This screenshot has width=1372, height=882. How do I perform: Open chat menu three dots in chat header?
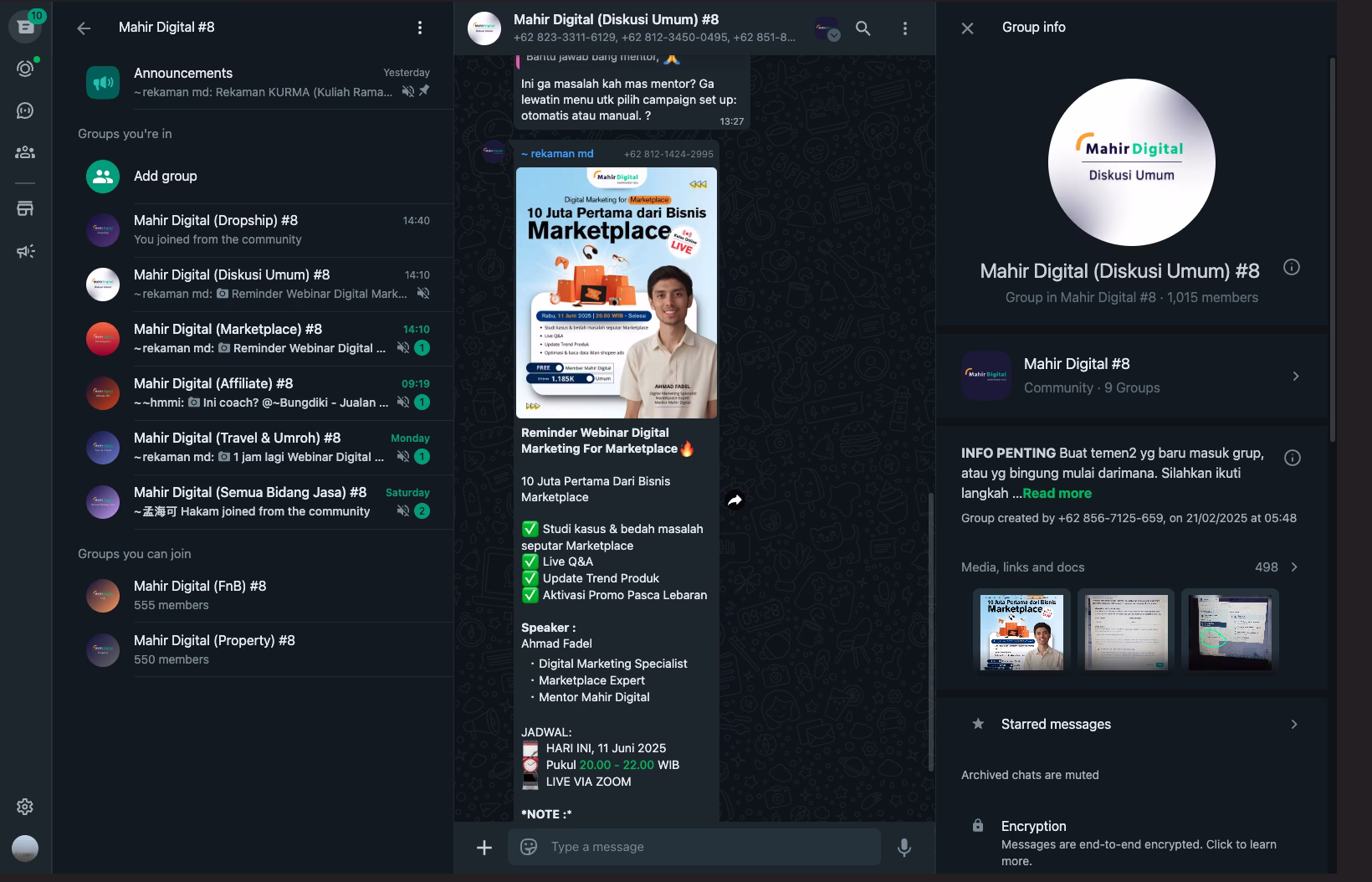tap(904, 28)
